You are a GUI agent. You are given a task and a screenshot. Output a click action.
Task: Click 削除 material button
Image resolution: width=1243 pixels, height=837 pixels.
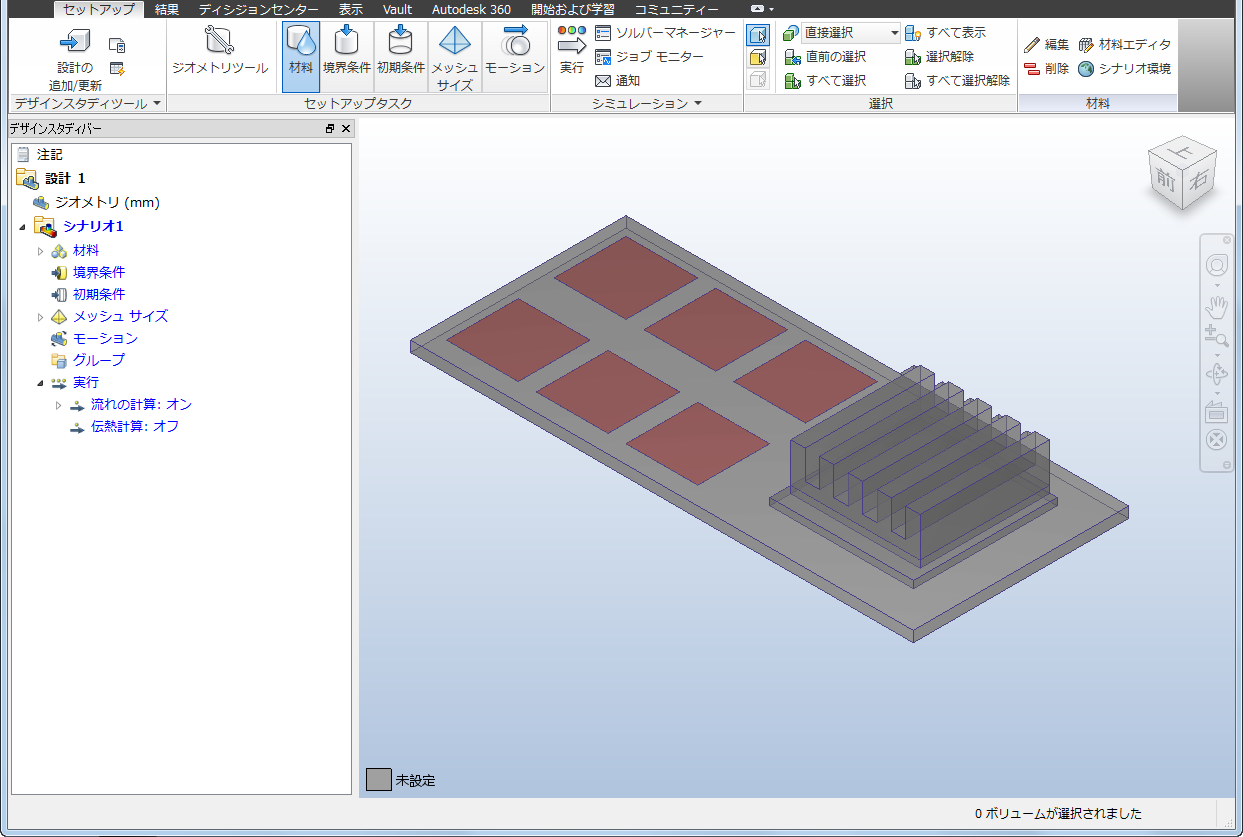(1047, 69)
